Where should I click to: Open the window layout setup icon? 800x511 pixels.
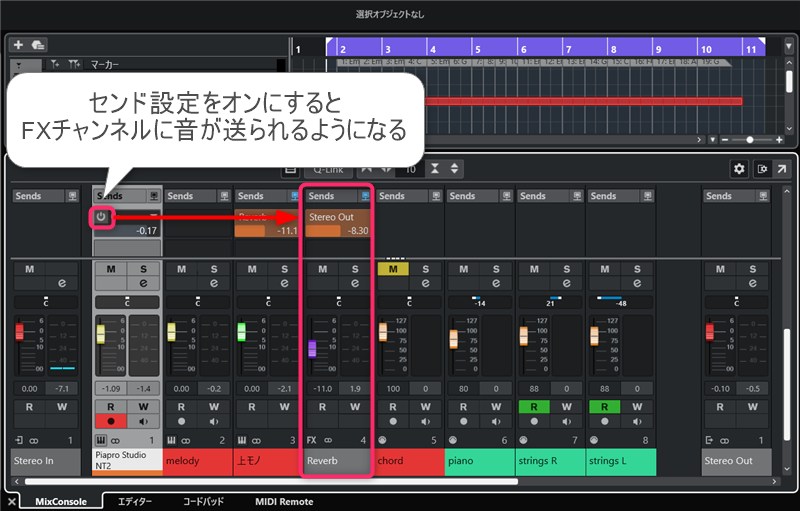pos(762,169)
